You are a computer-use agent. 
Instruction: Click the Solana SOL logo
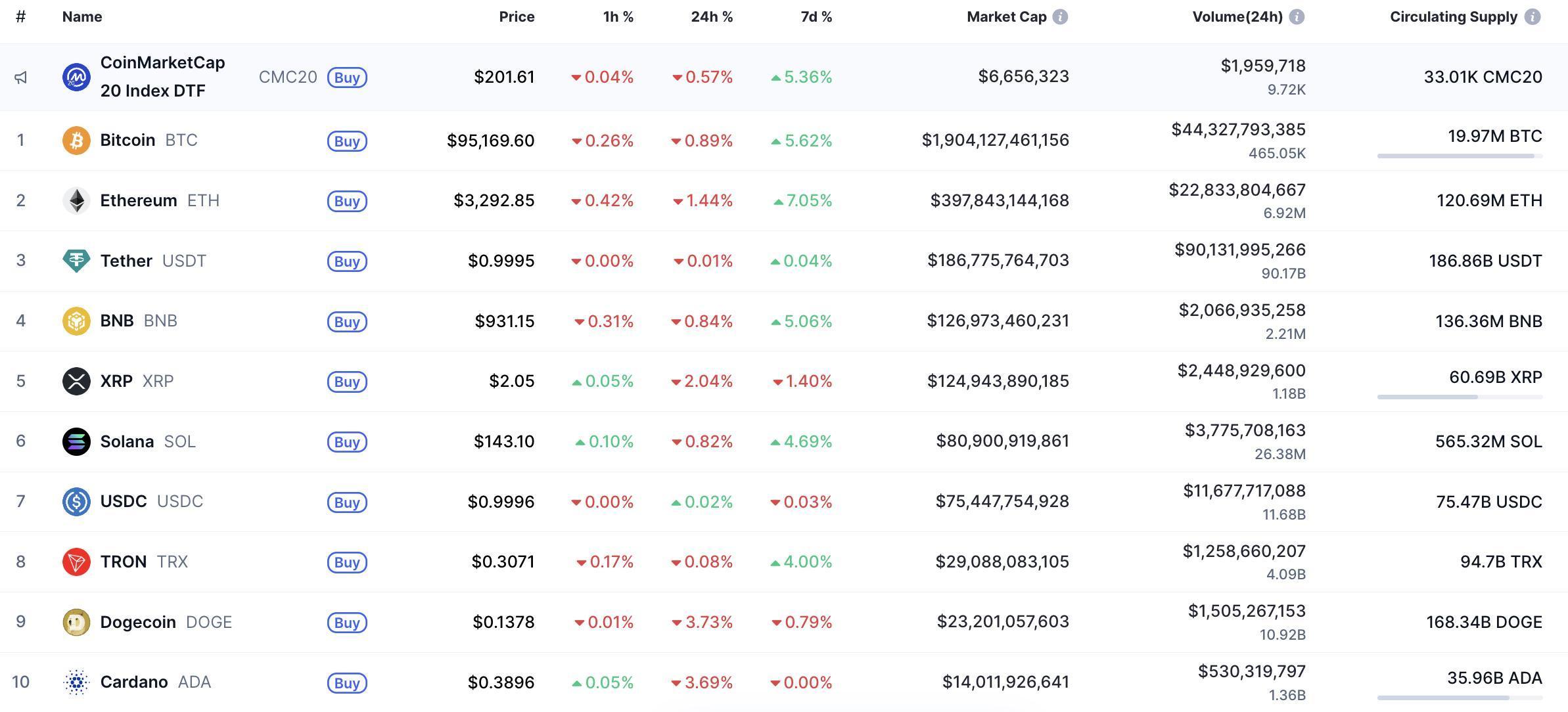point(76,441)
